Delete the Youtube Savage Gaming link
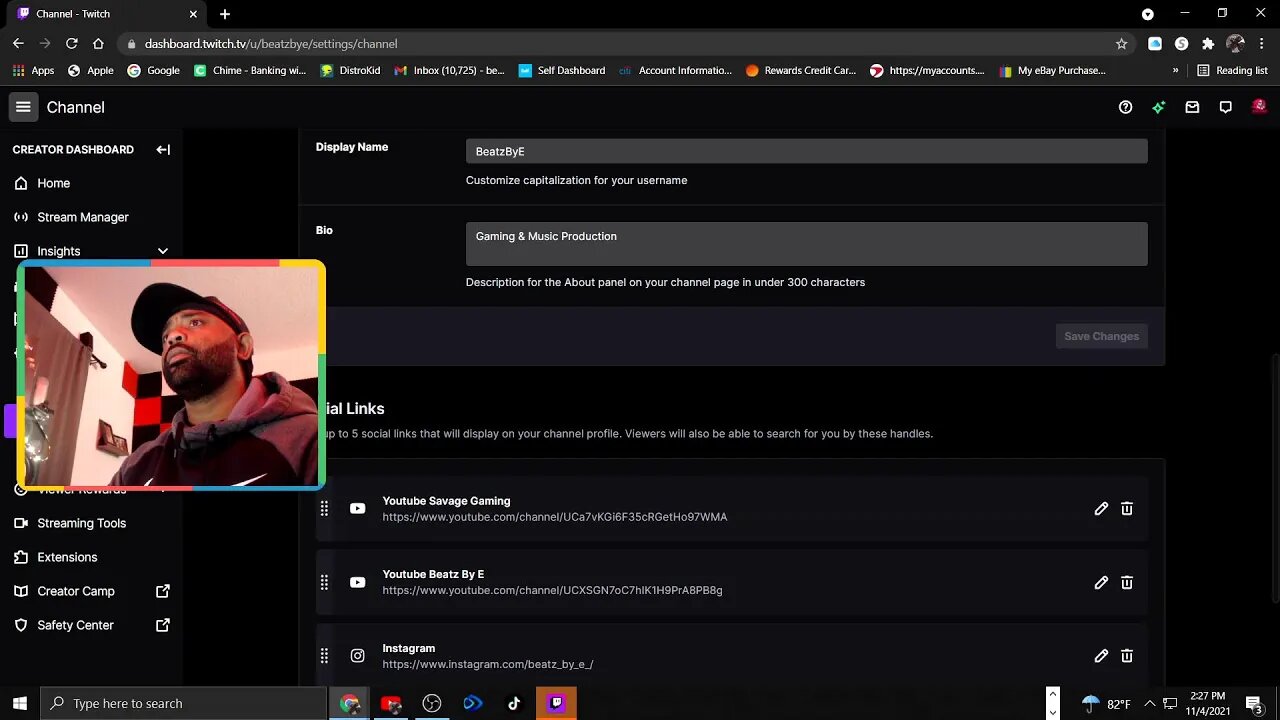Screen dimensions: 1280x720 [1127, 509]
